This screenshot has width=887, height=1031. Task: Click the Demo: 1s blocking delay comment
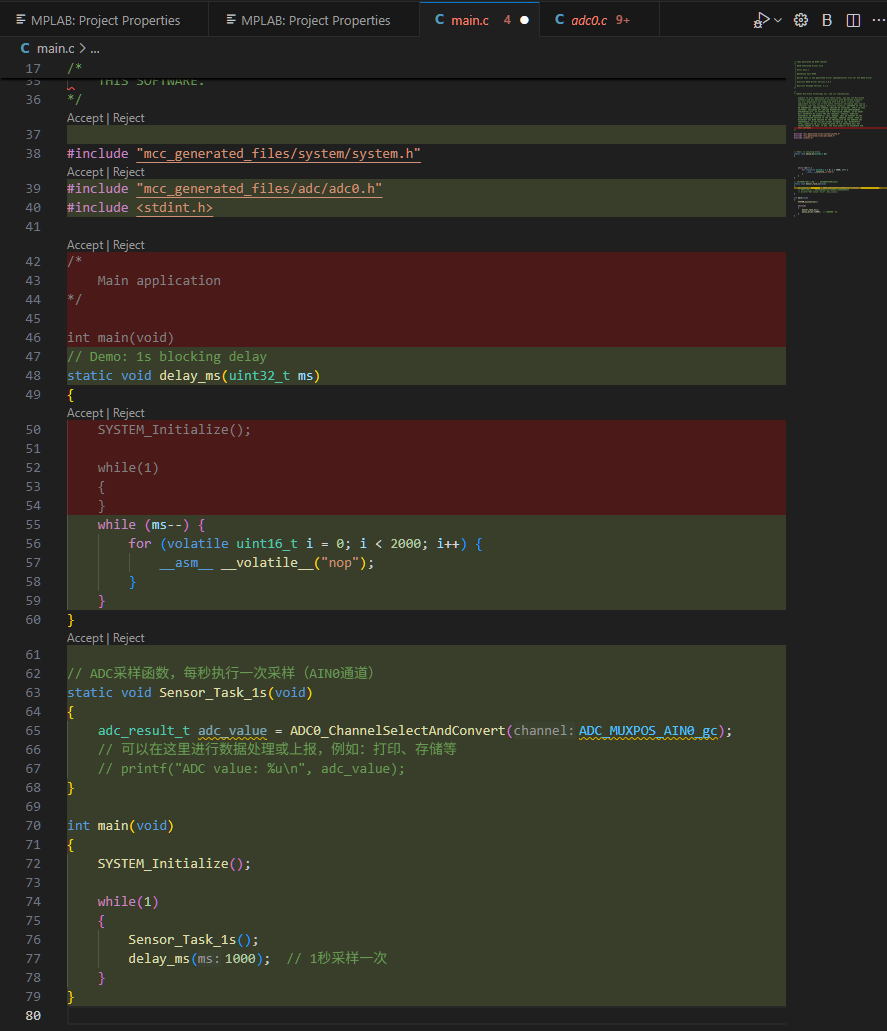pos(167,356)
